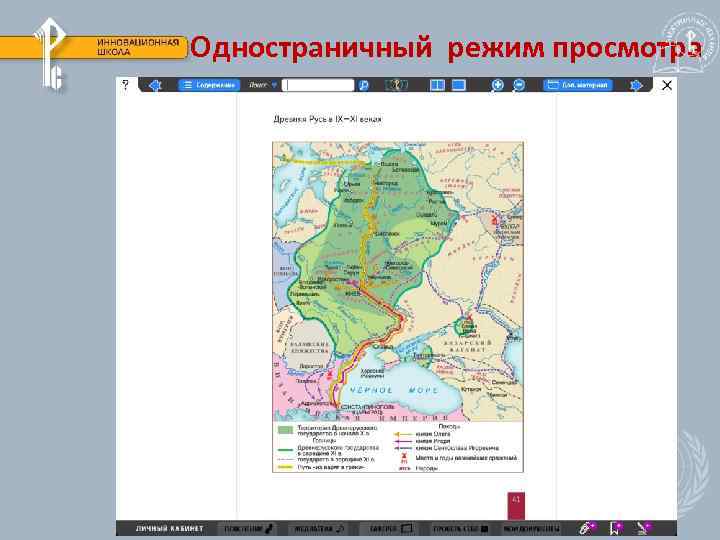The width and height of the screenshot is (720, 540).
Task: Zoom out with the minus magnifier
Action: coord(518,85)
